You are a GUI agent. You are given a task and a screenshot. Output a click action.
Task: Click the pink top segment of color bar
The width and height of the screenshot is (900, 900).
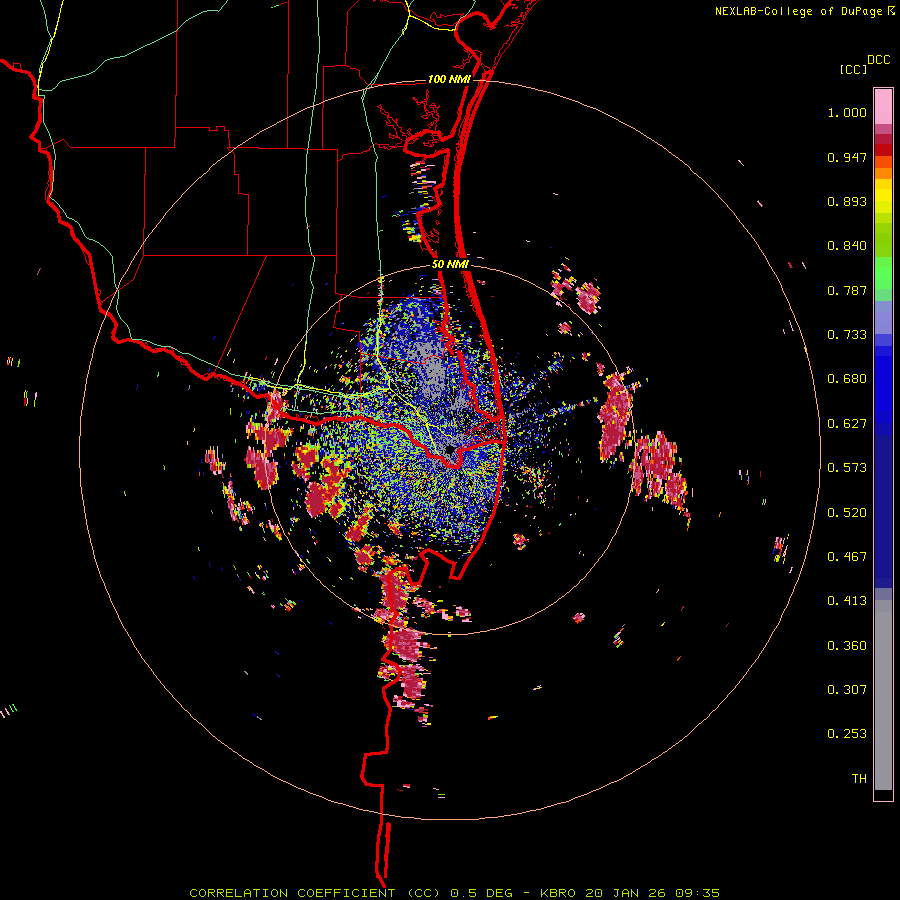883,107
